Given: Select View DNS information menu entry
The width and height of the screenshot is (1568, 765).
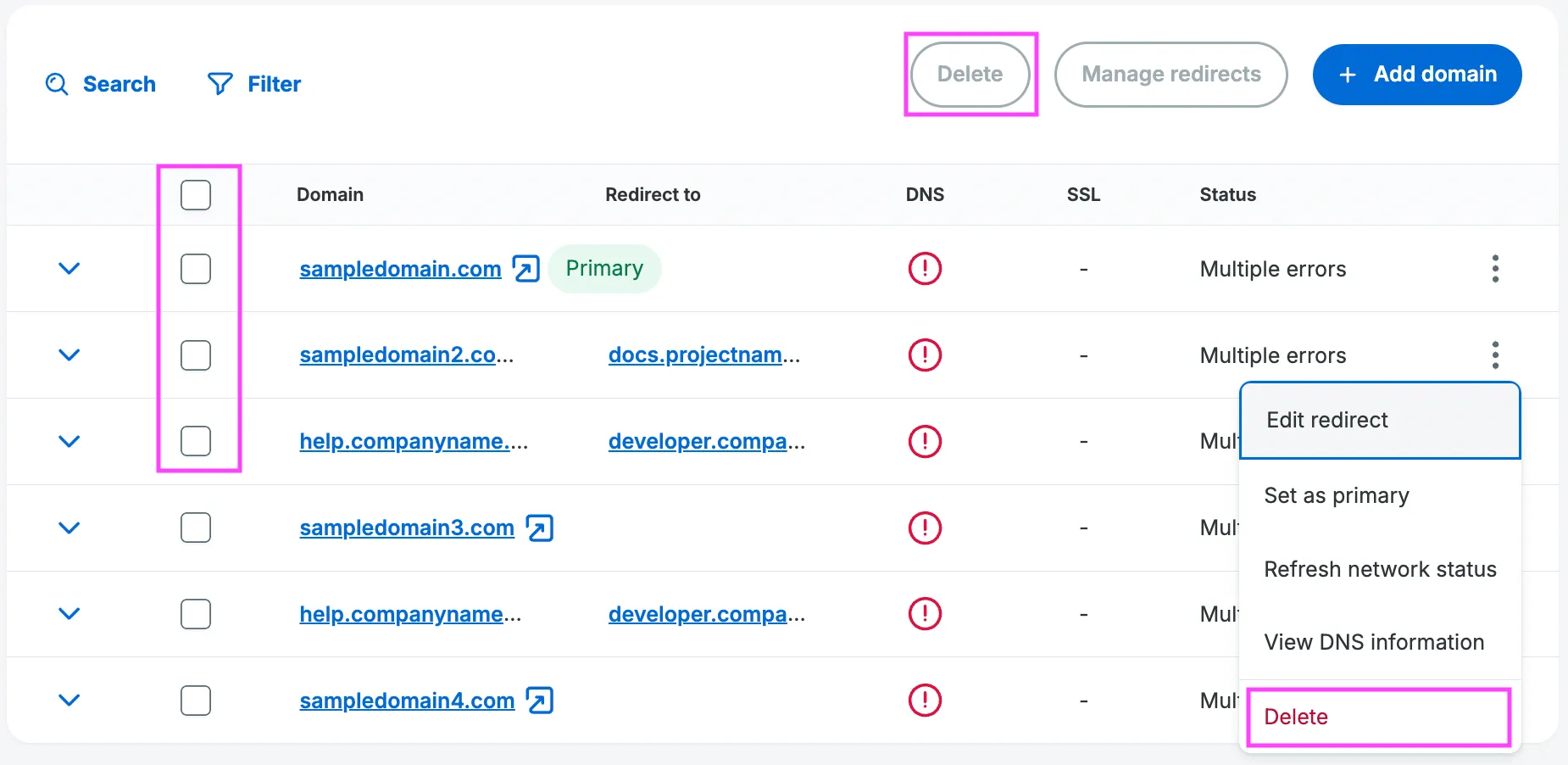Looking at the screenshot, I should click(x=1374, y=642).
